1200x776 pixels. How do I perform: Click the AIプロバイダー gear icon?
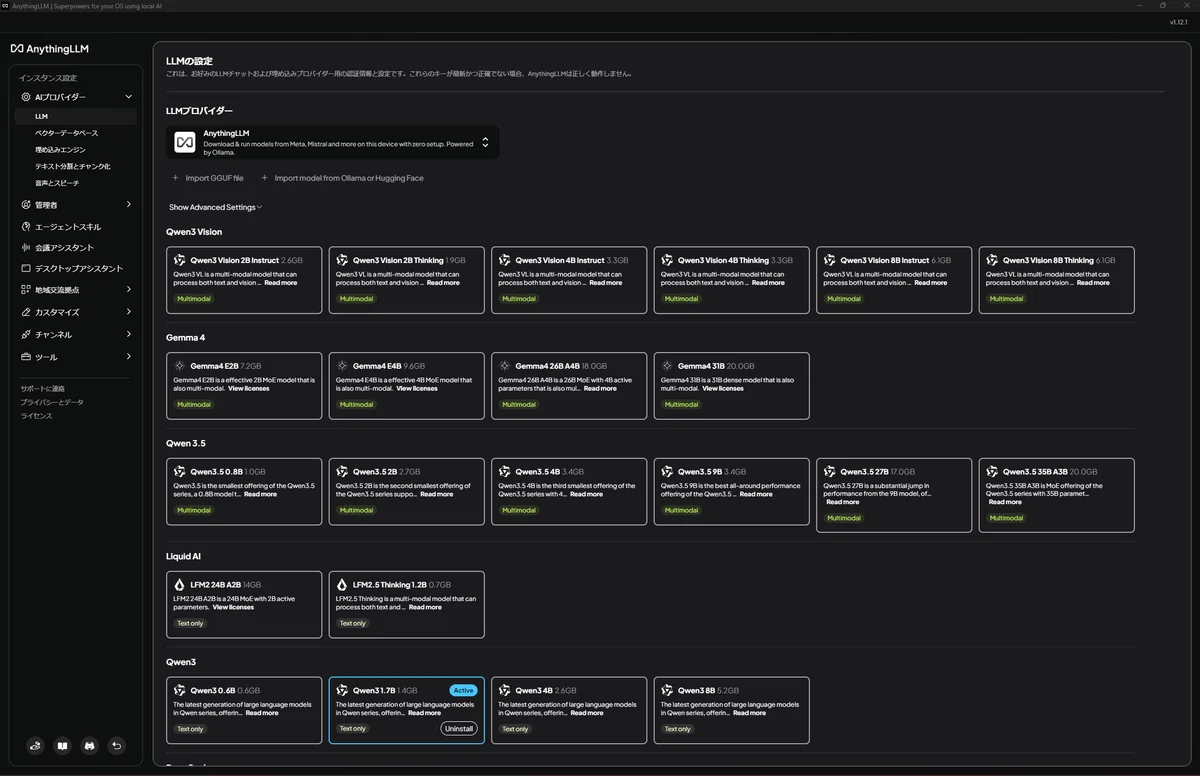[26, 97]
